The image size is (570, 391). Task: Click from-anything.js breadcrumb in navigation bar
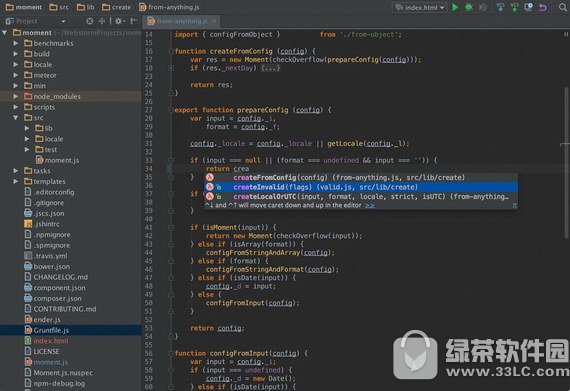[169, 7]
